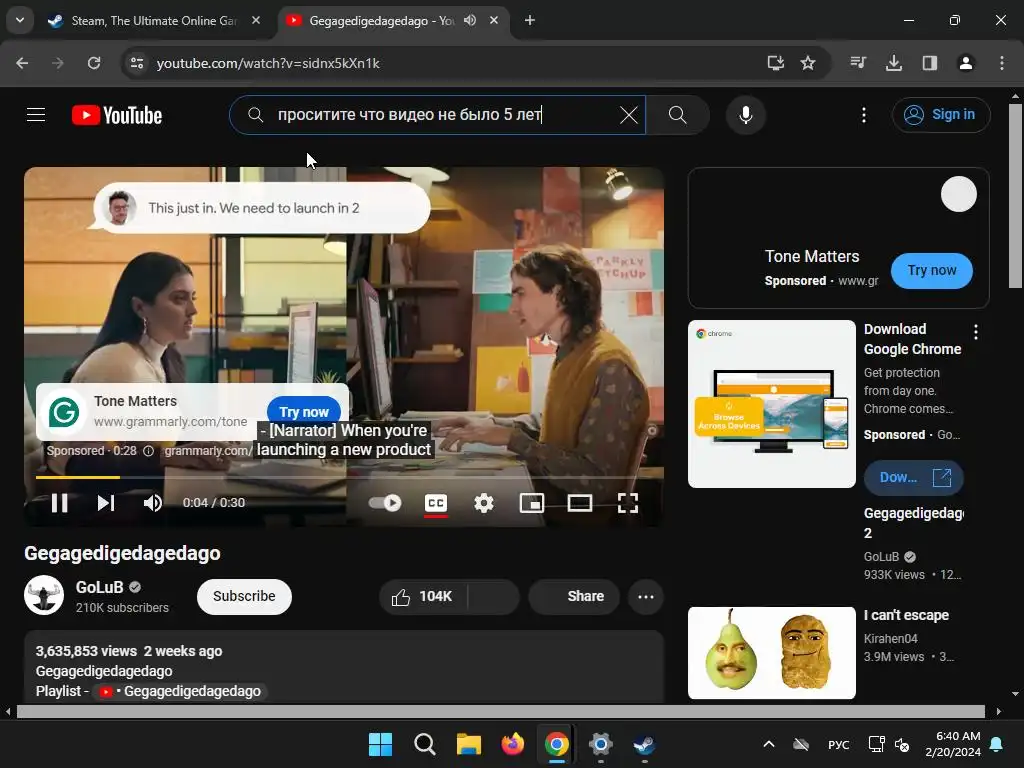Toggle closed captions CC button
The height and width of the screenshot is (768, 1024).
point(436,503)
